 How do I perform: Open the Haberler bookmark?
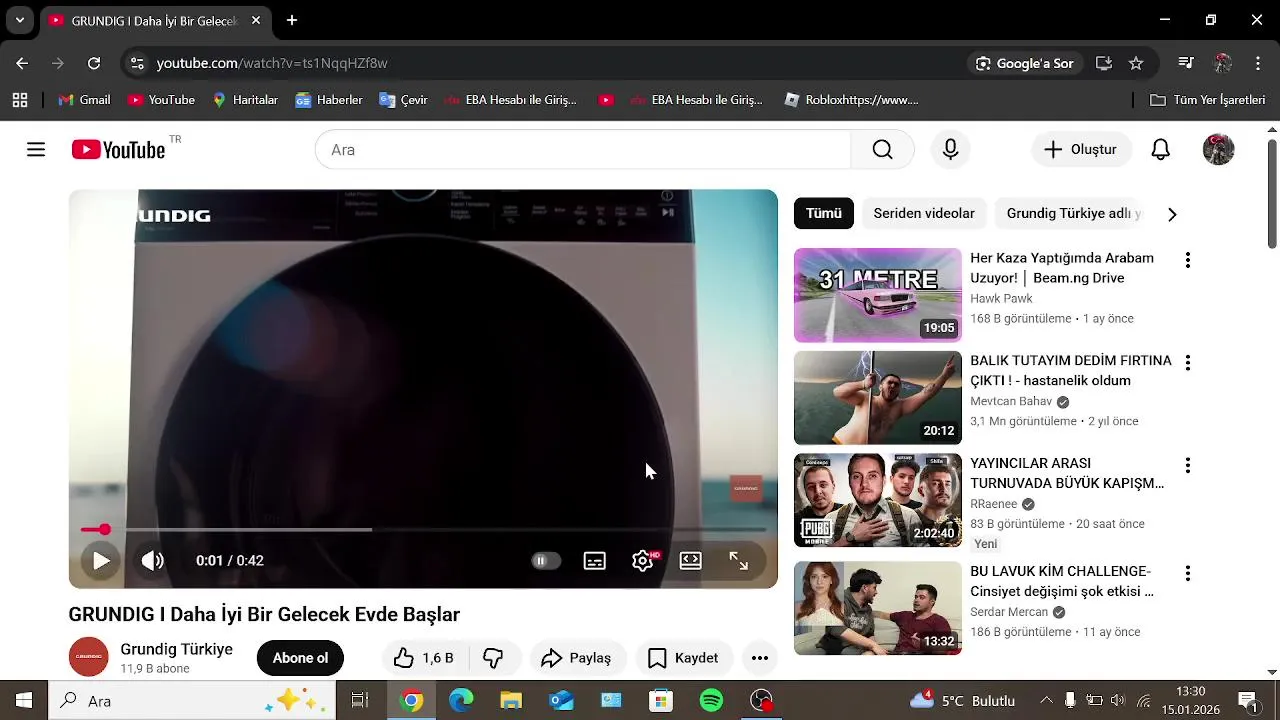pyautogui.click(x=329, y=100)
